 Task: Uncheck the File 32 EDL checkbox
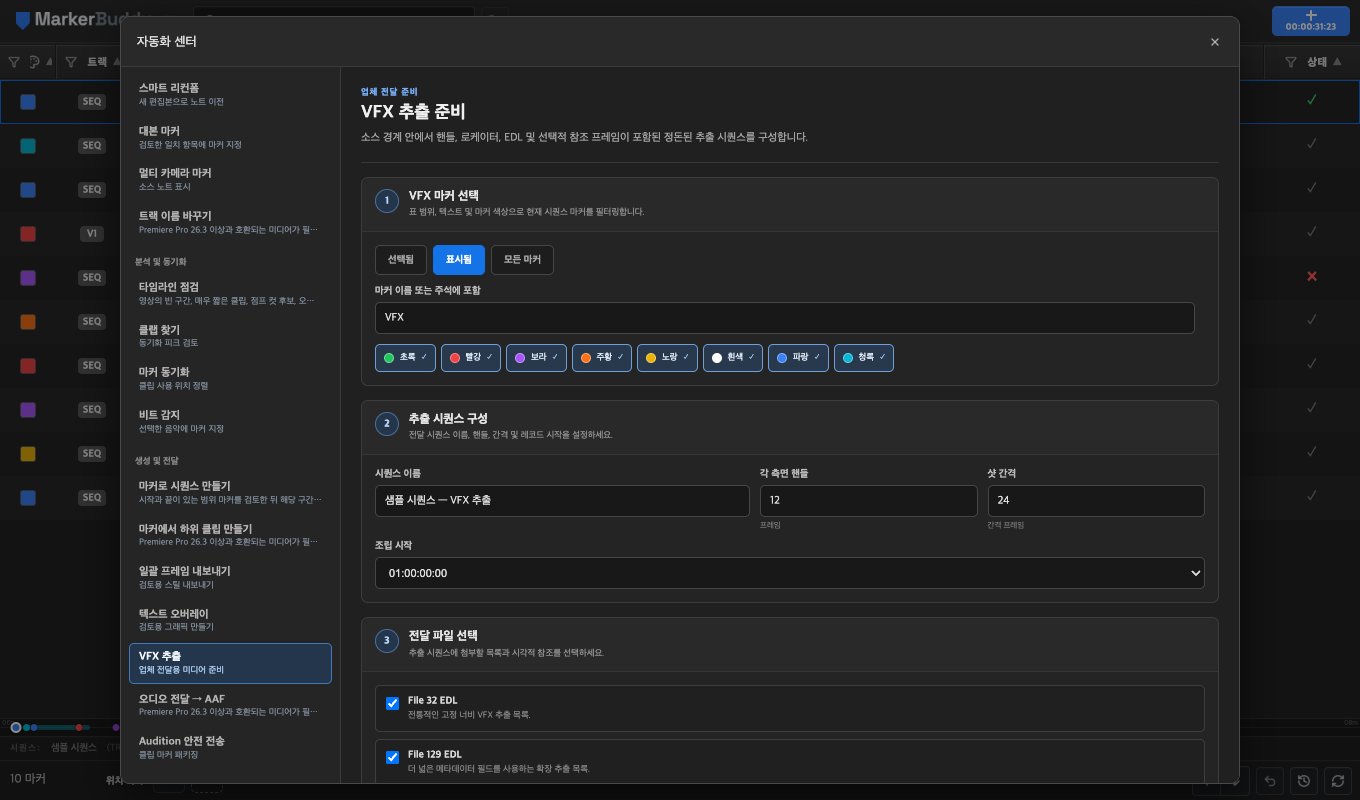tap(393, 703)
